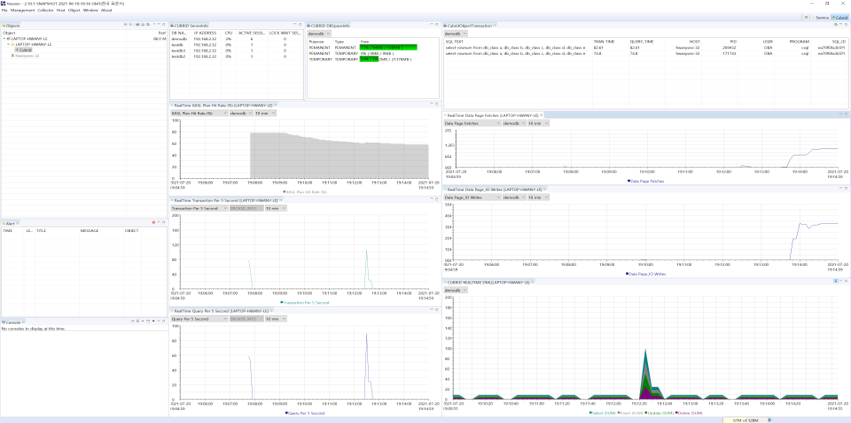Open the Window menu
The width and height of the screenshot is (851, 423).
click(x=91, y=10)
